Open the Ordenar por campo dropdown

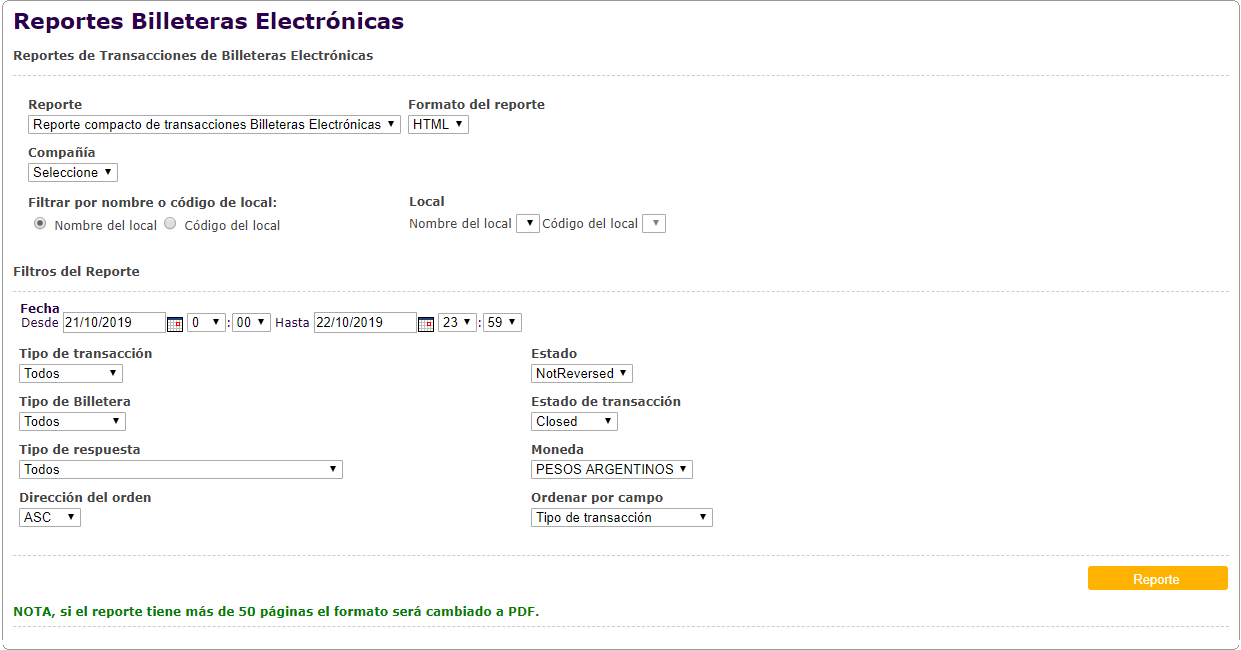pos(622,518)
